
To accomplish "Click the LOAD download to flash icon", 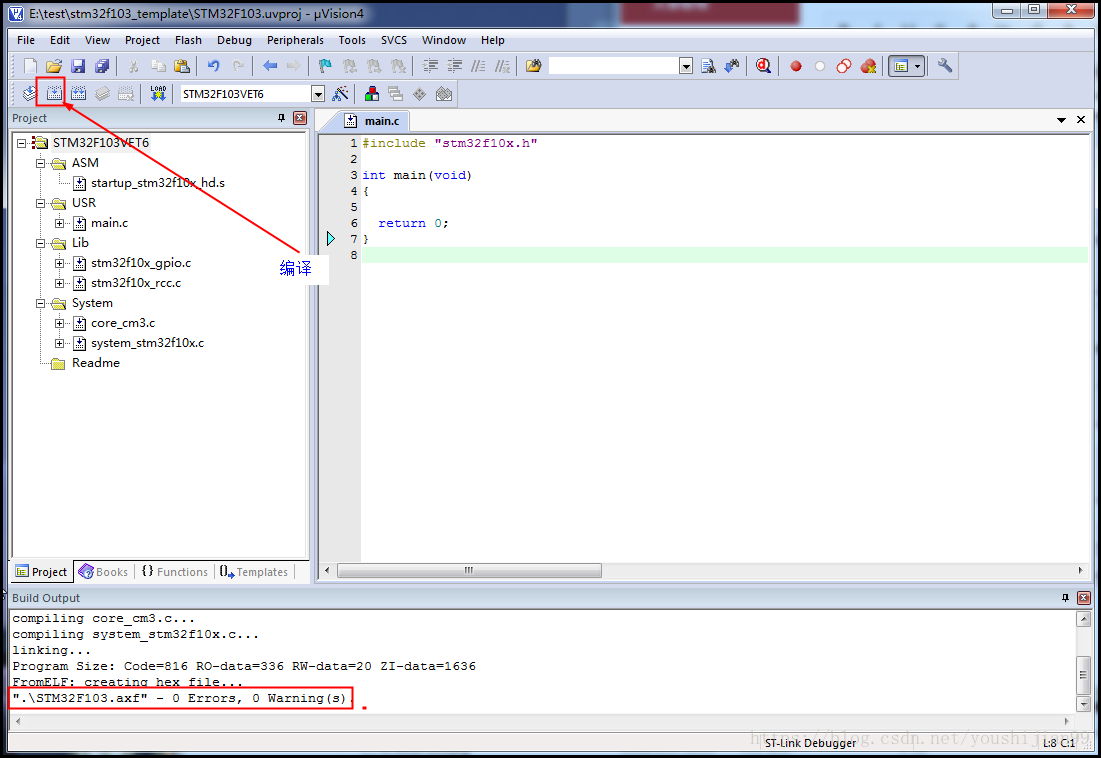I will point(158,94).
